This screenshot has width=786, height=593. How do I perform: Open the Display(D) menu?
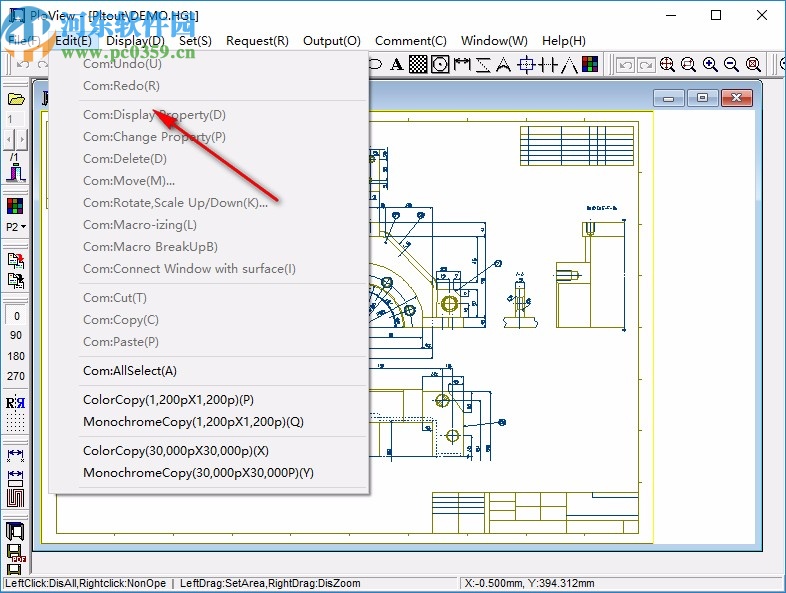click(135, 41)
